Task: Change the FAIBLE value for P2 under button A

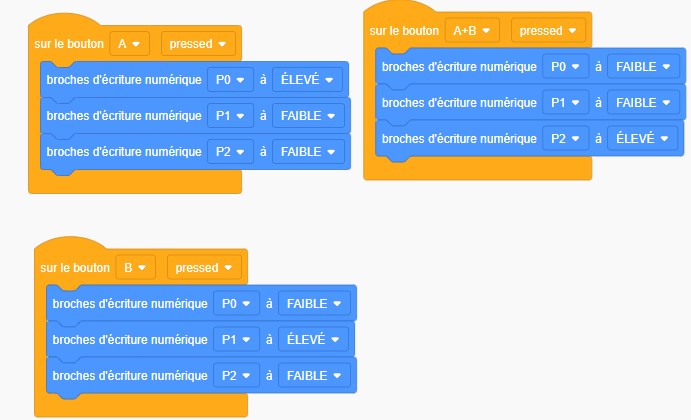Action: pos(308,152)
